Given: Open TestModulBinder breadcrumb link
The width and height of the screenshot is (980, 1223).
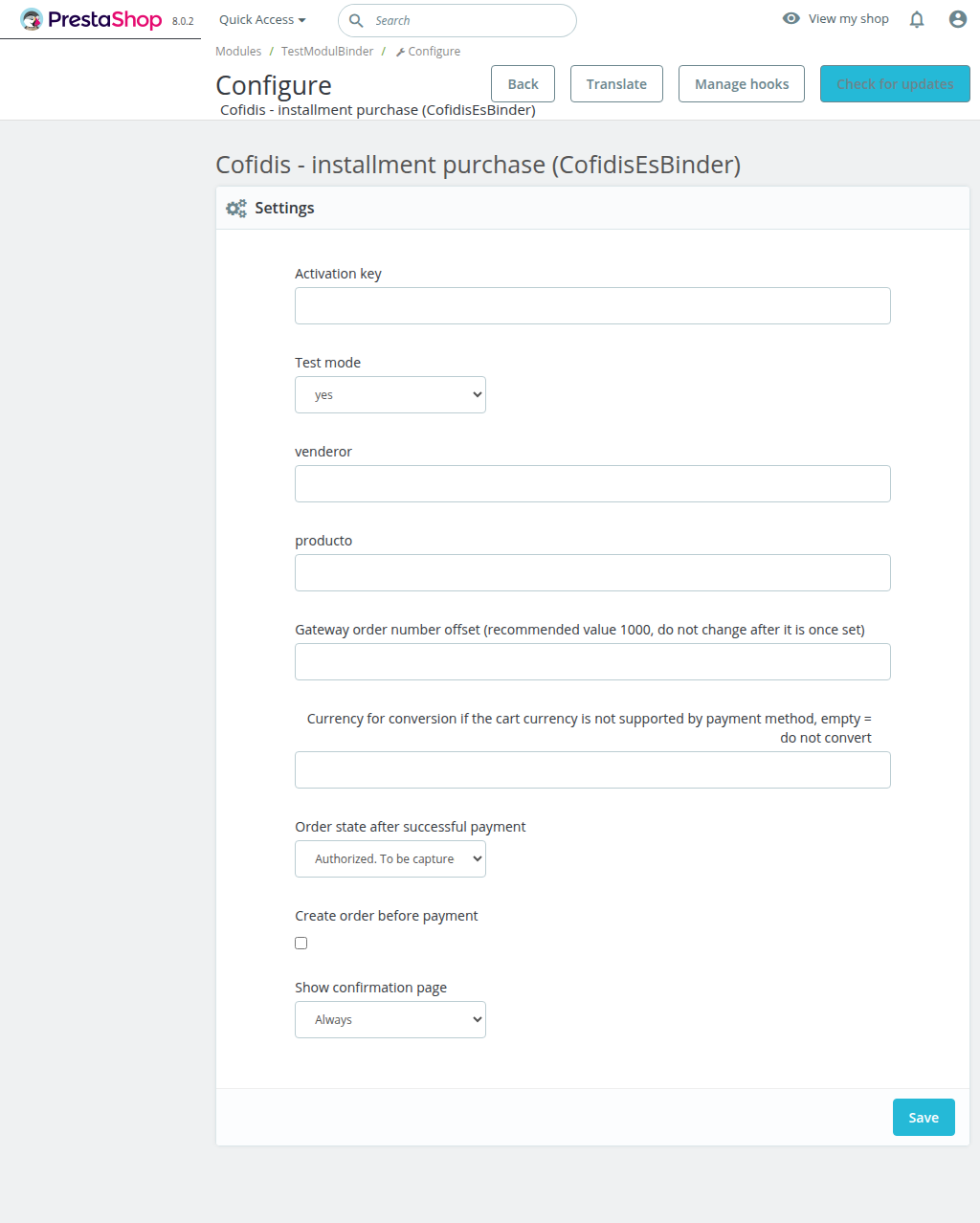Looking at the screenshot, I should point(327,52).
